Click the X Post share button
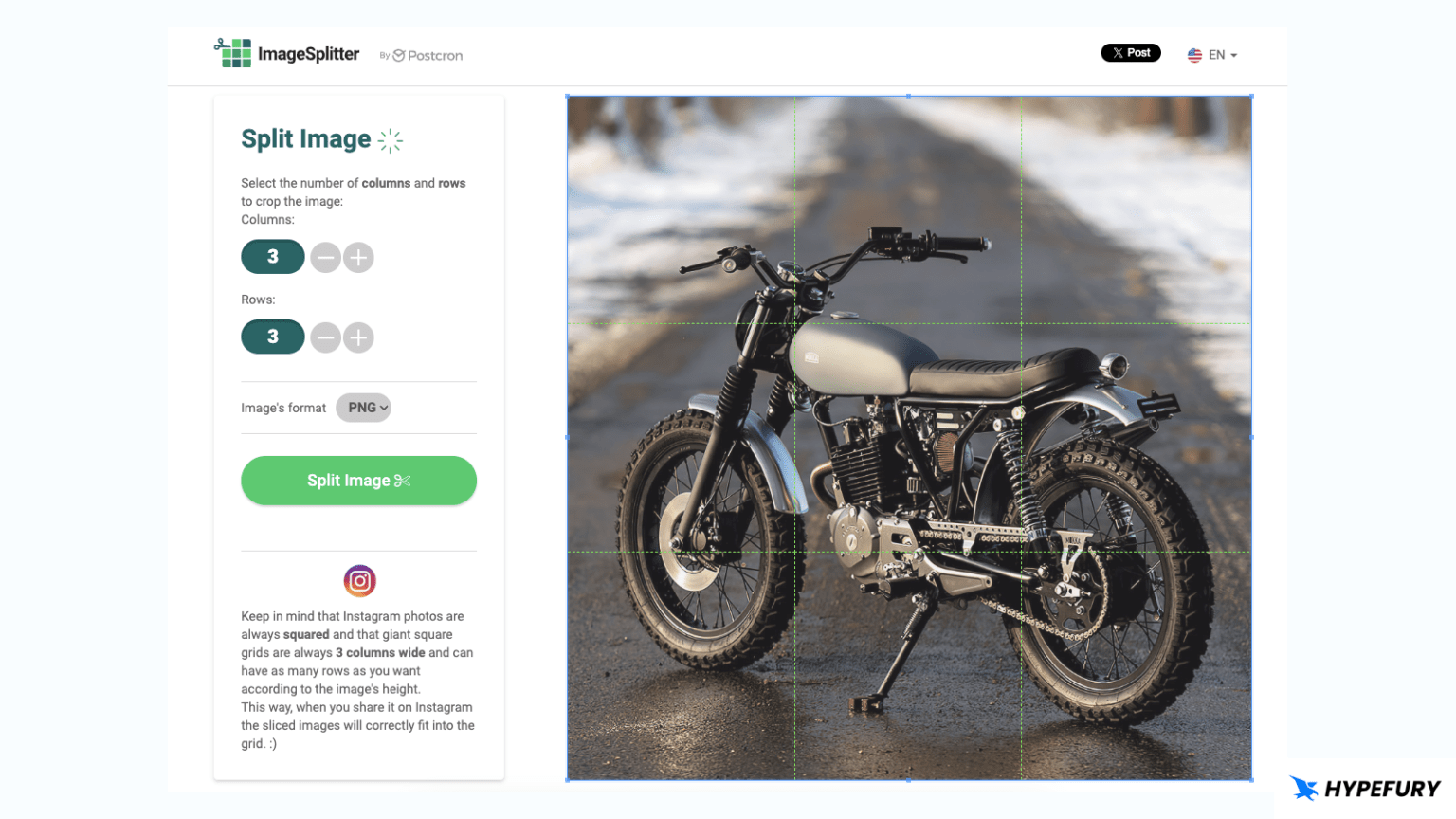This screenshot has width=1456, height=819. 1130,53
